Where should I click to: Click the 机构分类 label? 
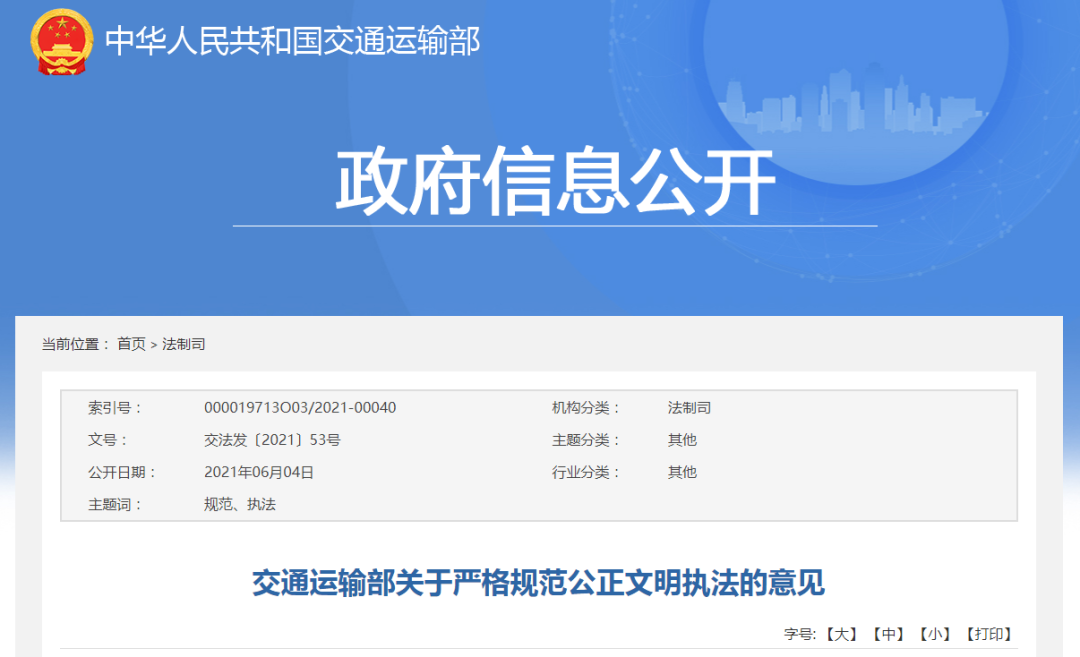coord(585,408)
